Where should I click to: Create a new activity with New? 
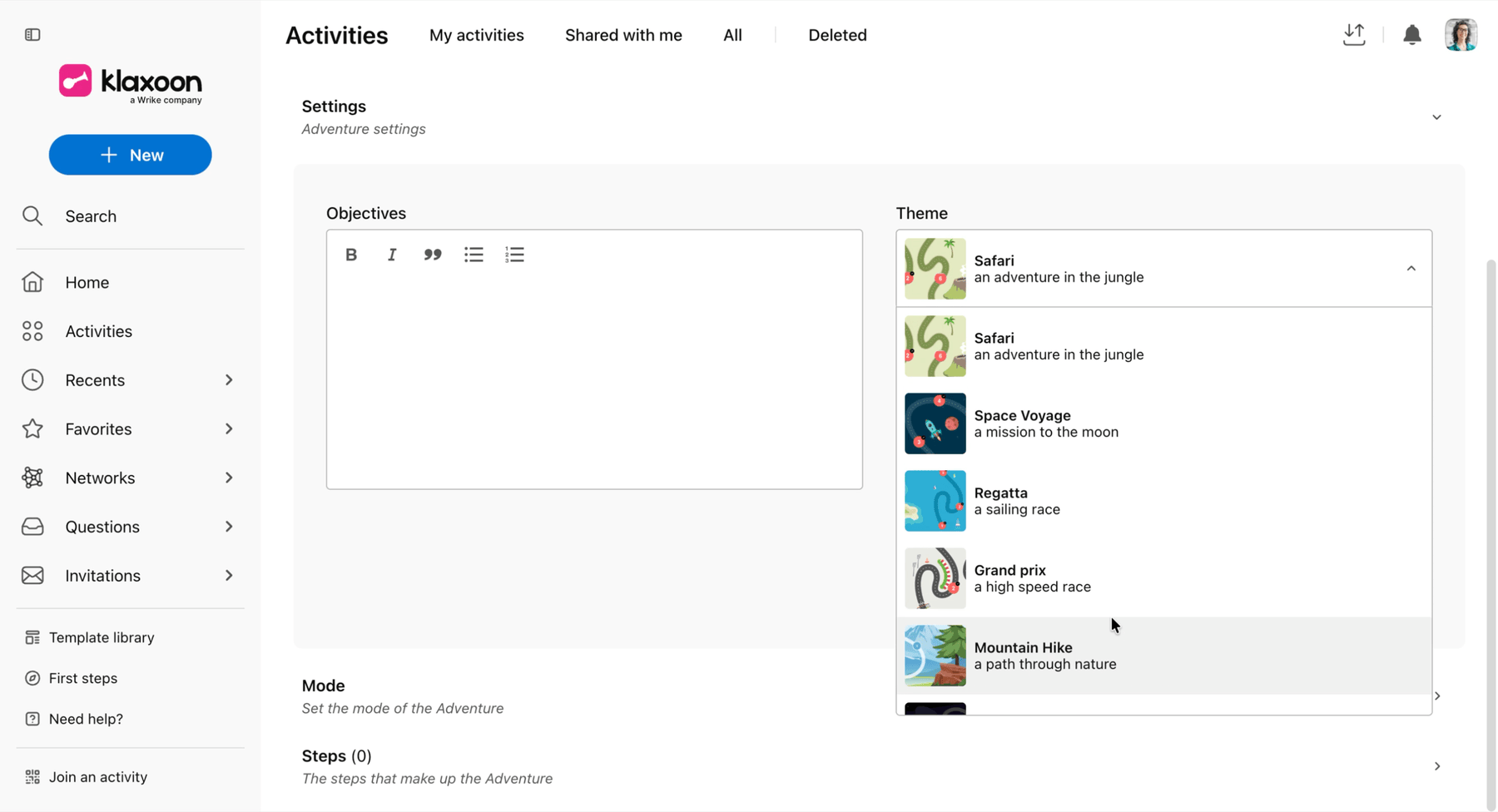[x=131, y=155]
